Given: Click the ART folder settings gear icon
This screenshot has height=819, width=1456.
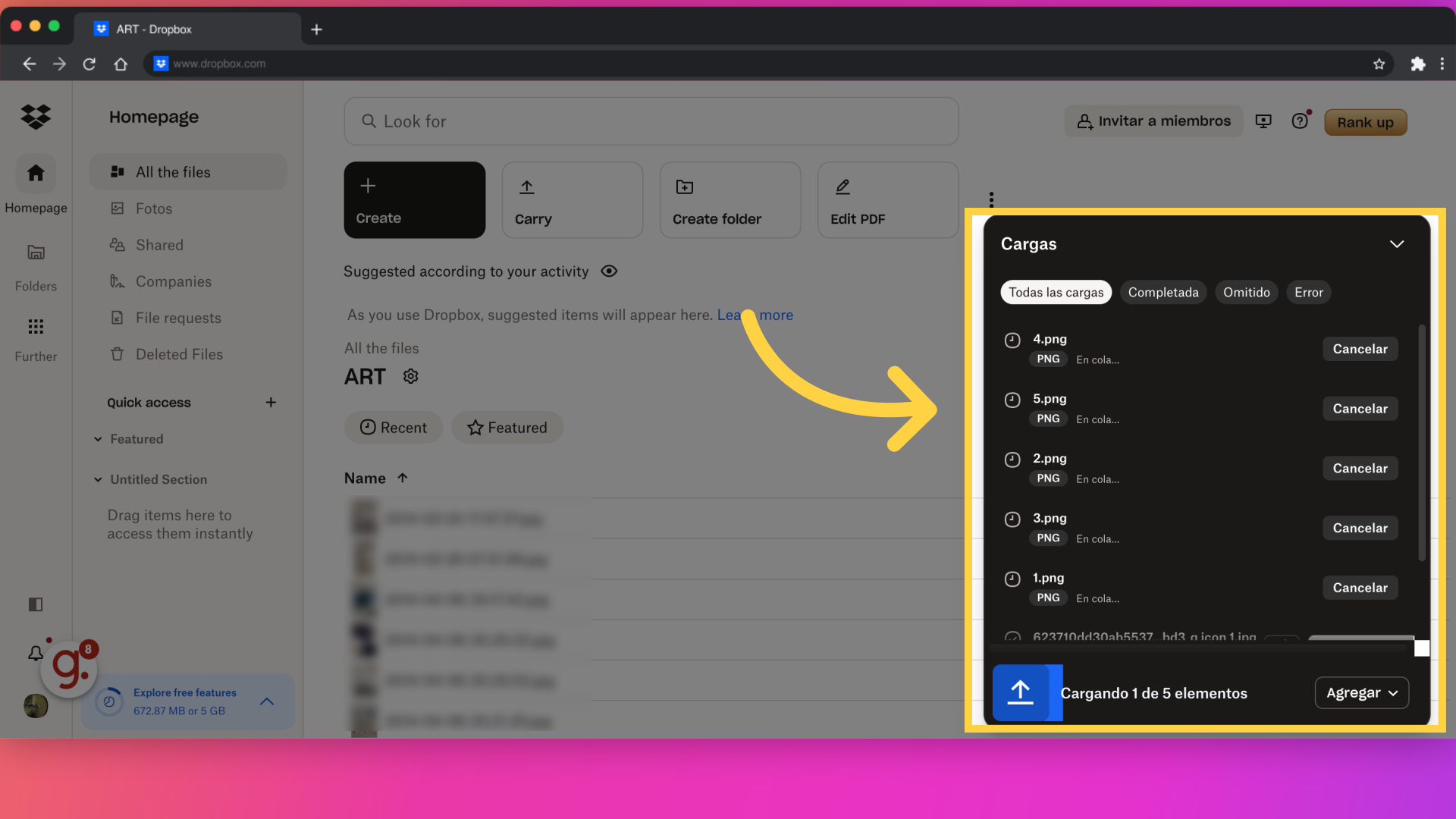Looking at the screenshot, I should 410,377.
